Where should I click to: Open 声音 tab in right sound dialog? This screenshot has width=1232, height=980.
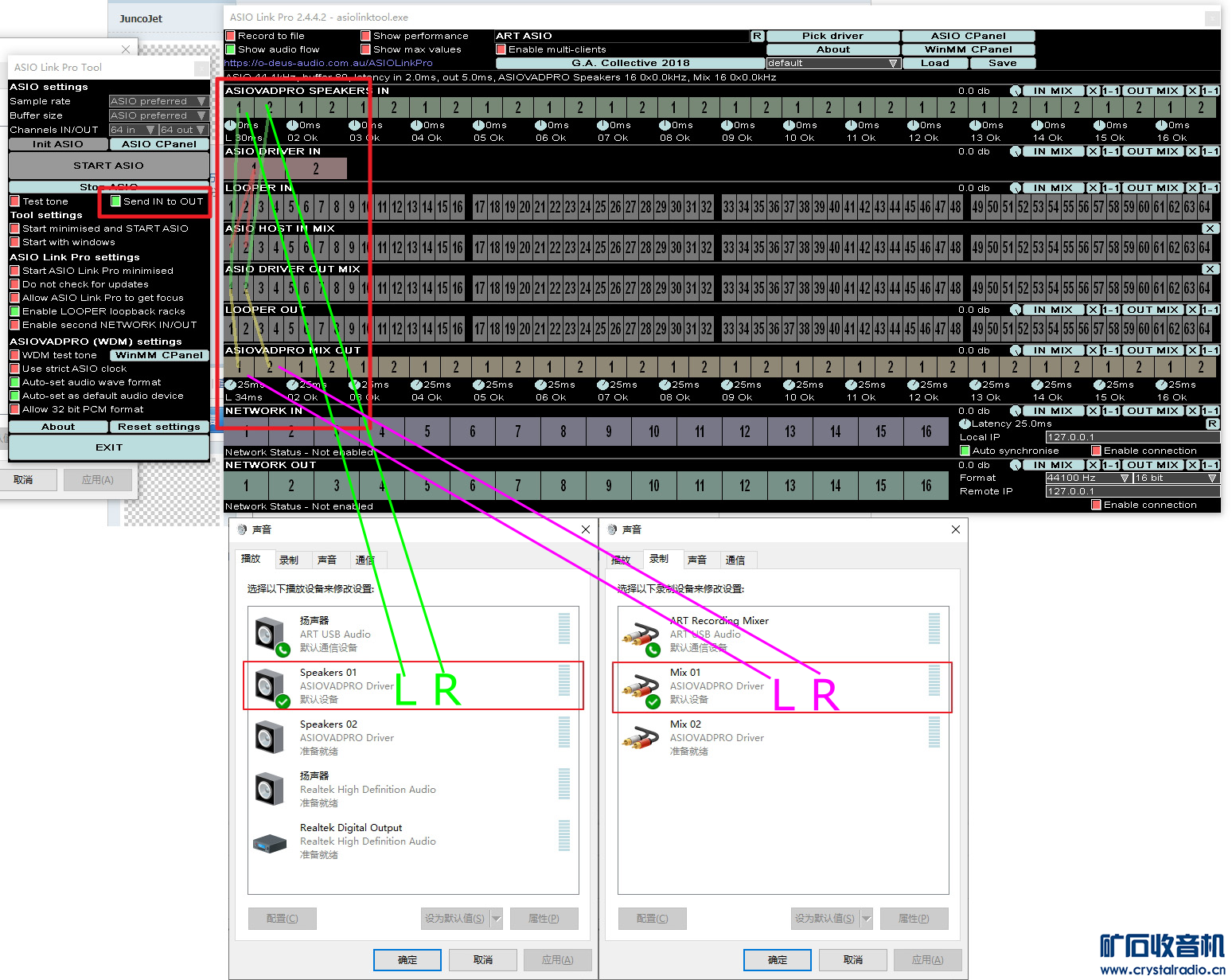point(697,560)
